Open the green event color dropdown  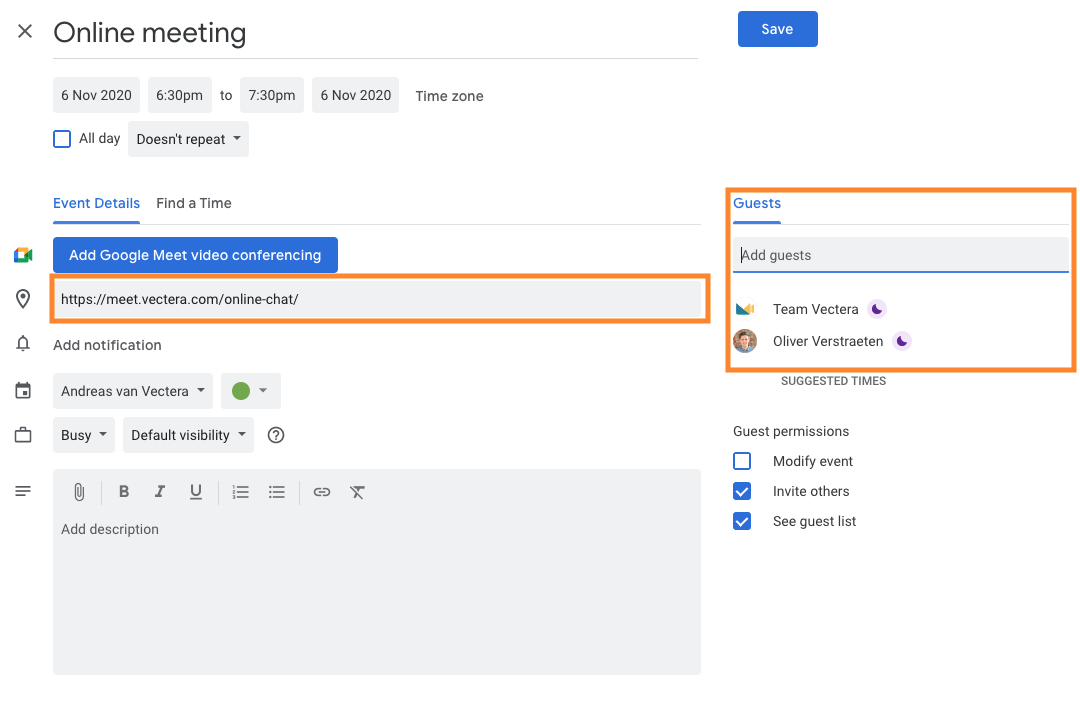(x=251, y=391)
